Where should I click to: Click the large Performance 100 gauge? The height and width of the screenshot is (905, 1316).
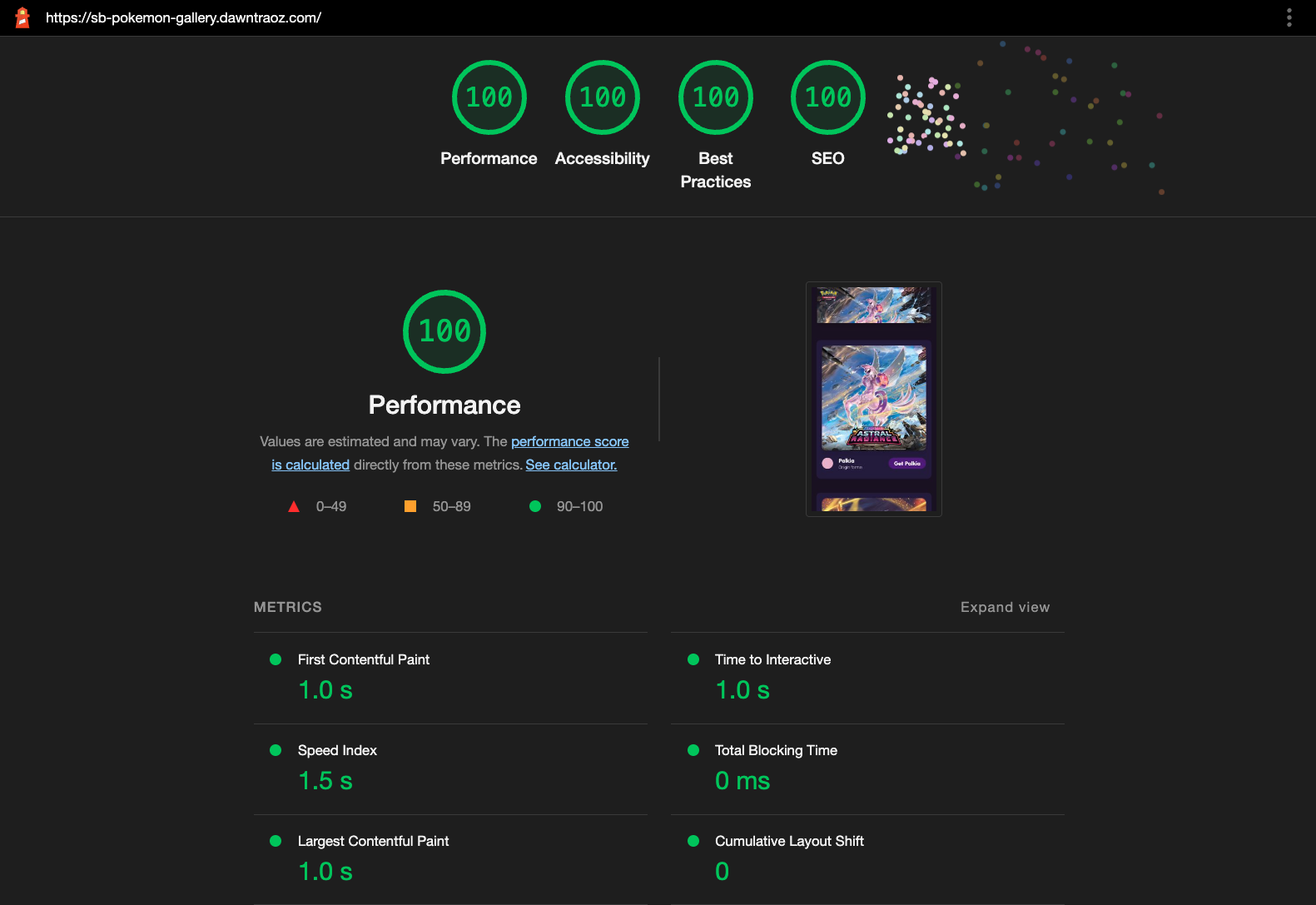(x=444, y=331)
